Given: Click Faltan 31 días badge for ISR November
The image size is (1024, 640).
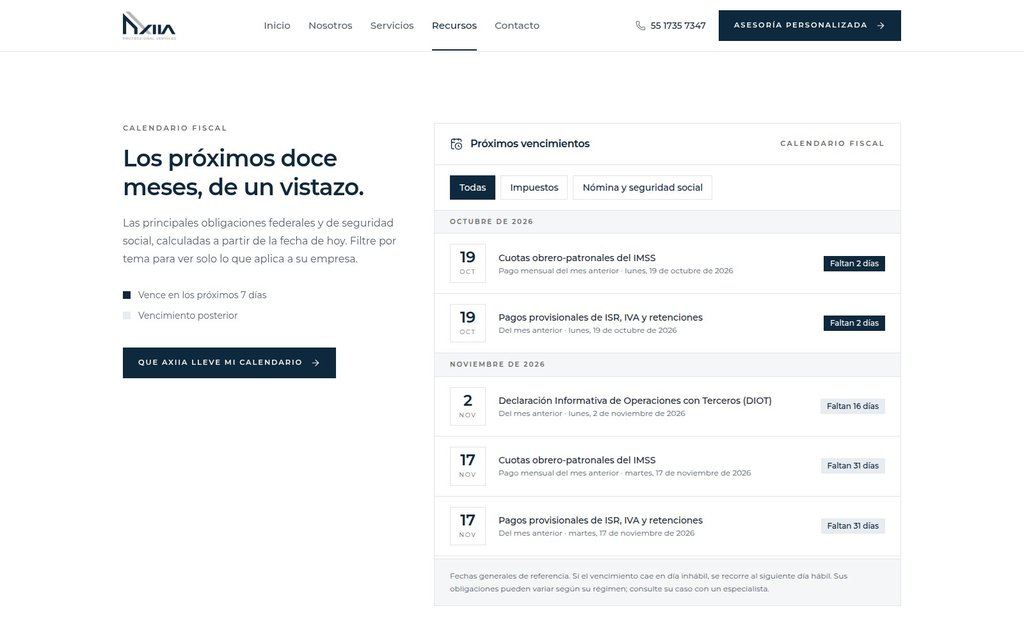Looking at the screenshot, I should coord(853,526).
